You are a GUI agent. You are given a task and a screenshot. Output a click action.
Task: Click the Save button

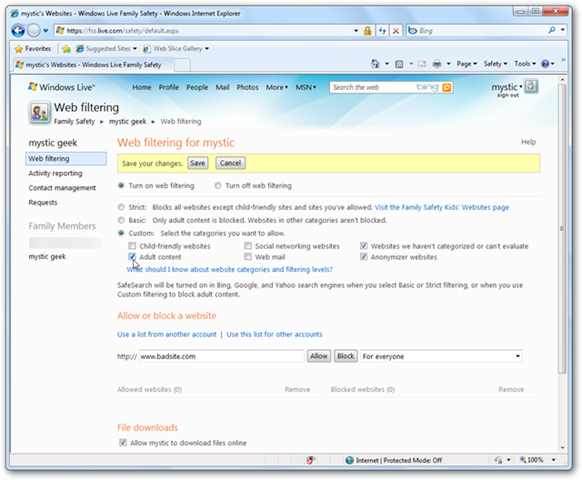[197, 163]
